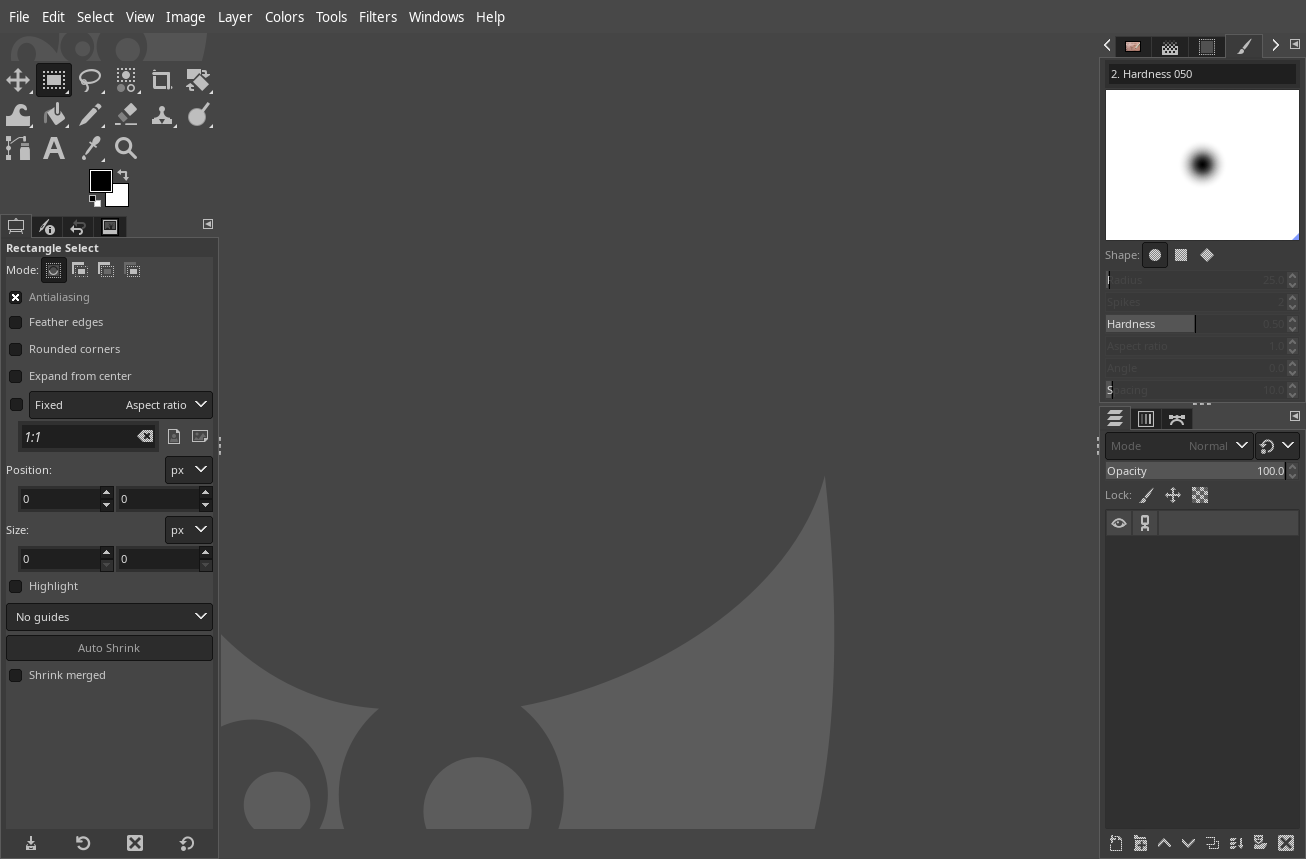Select the Eraser tool
This screenshot has width=1306, height=859.
click(x=126, y=116)
